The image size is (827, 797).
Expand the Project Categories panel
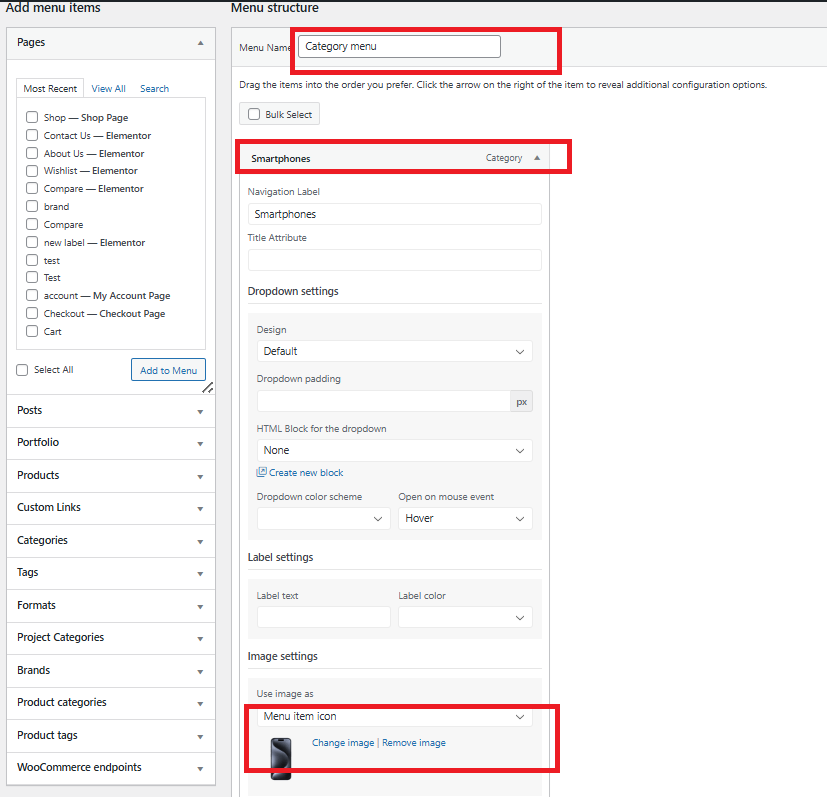click(111, 638)
